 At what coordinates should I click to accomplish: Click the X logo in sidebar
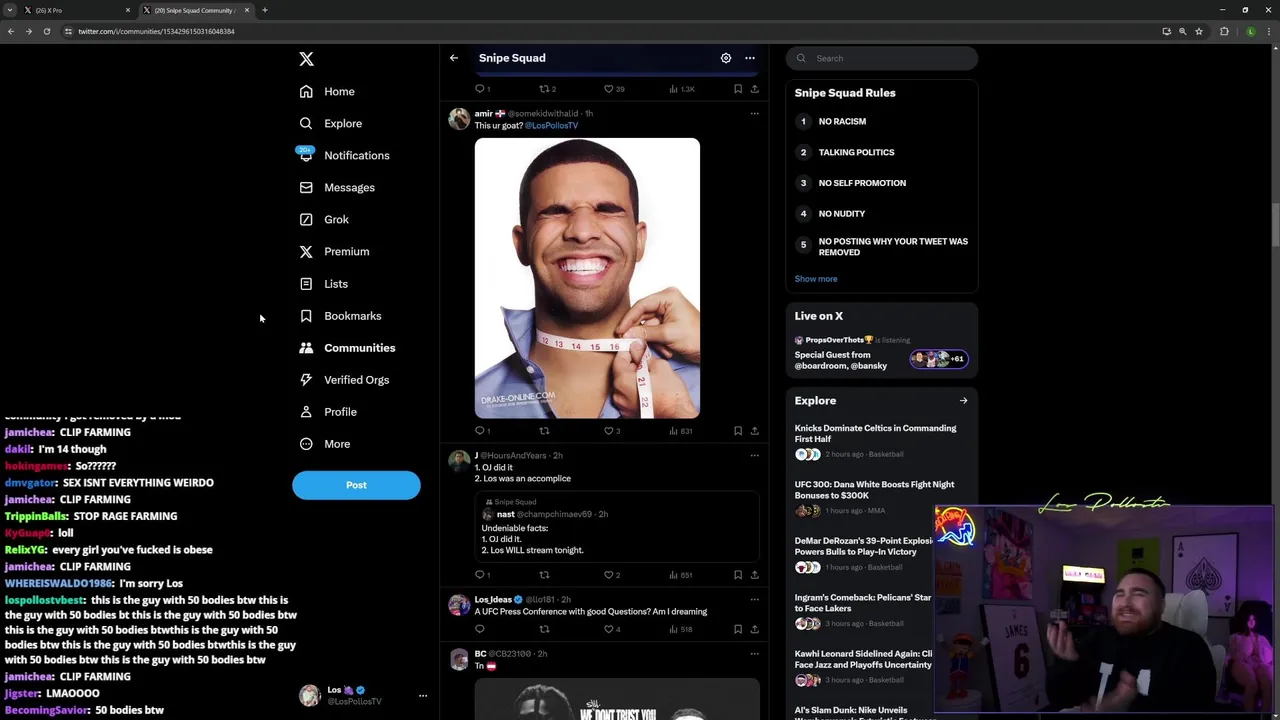306,59
